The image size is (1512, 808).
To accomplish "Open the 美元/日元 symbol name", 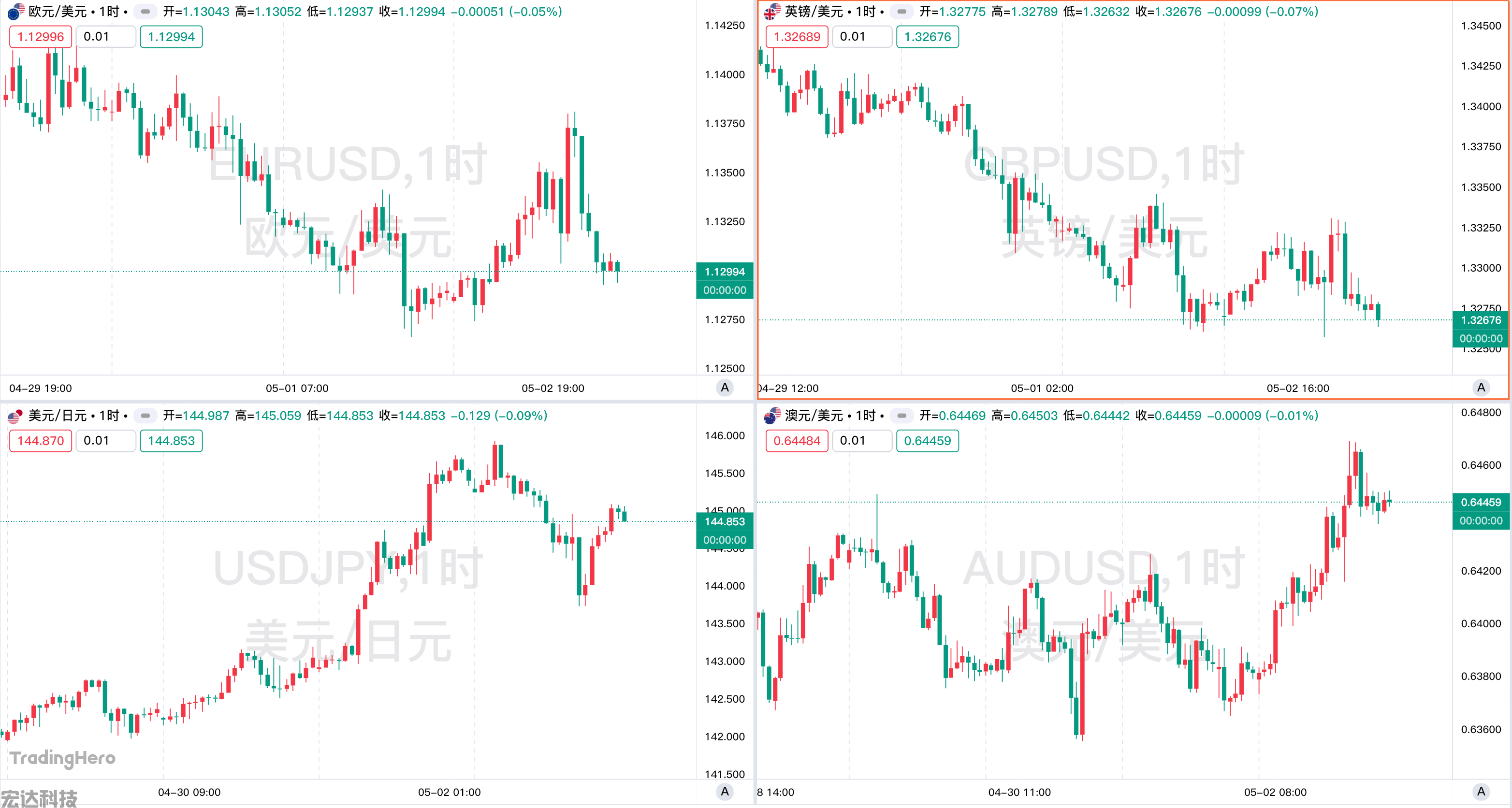I will [x=58, y=416].
